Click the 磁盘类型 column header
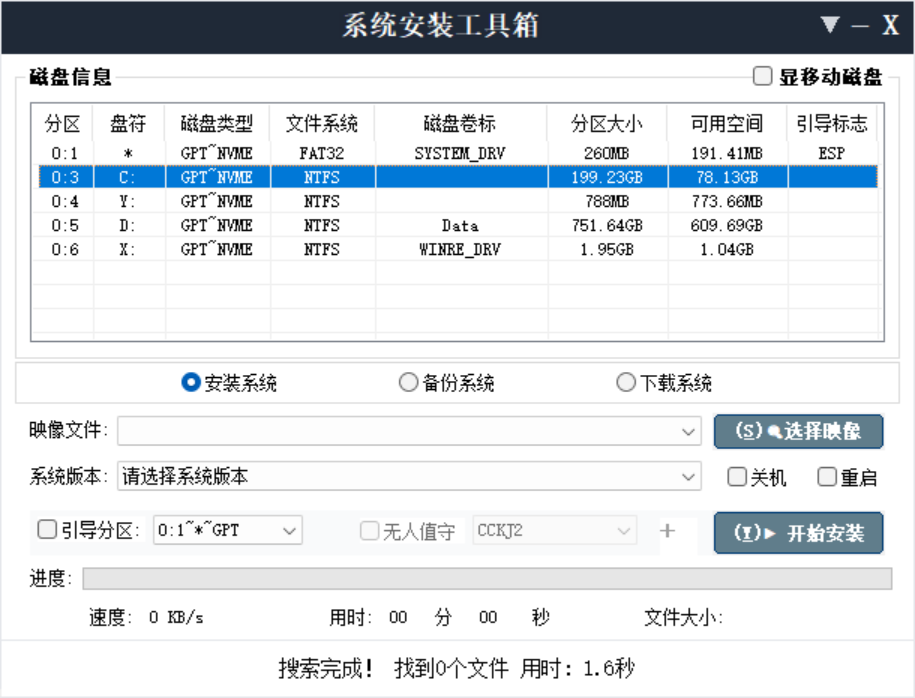 (x=216, y=124)
